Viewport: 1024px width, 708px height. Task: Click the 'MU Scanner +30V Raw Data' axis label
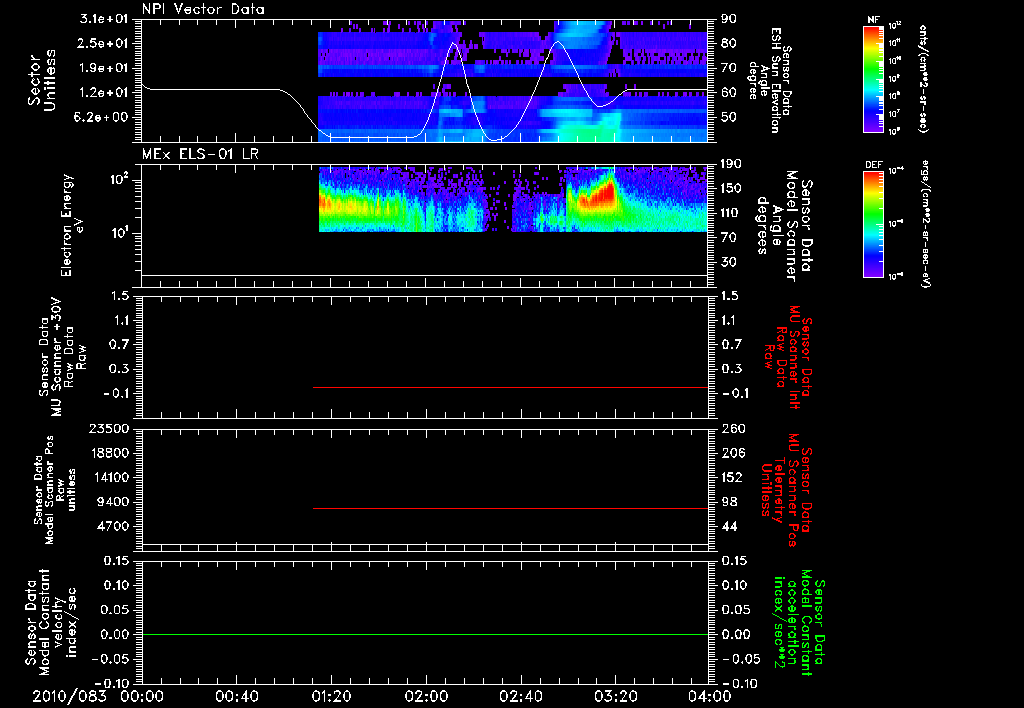63,357
